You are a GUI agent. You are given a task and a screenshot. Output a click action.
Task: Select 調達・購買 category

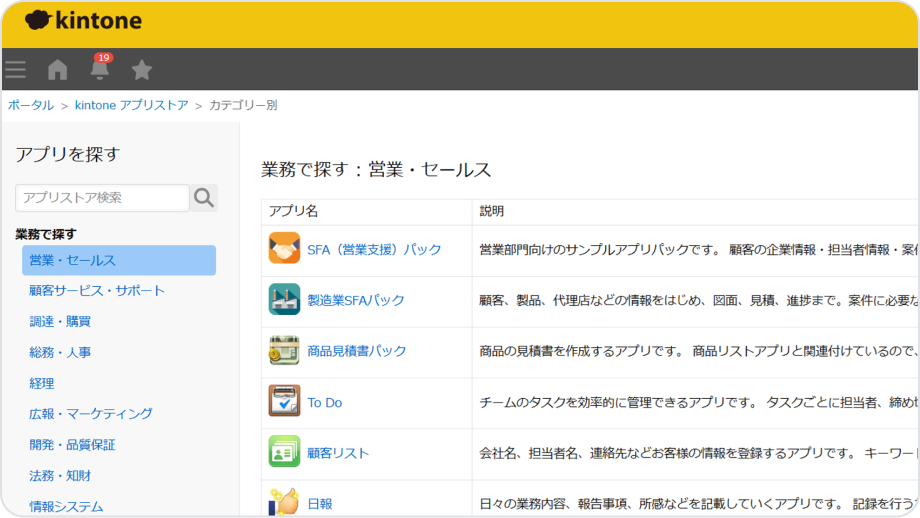(x=60, y=321)
